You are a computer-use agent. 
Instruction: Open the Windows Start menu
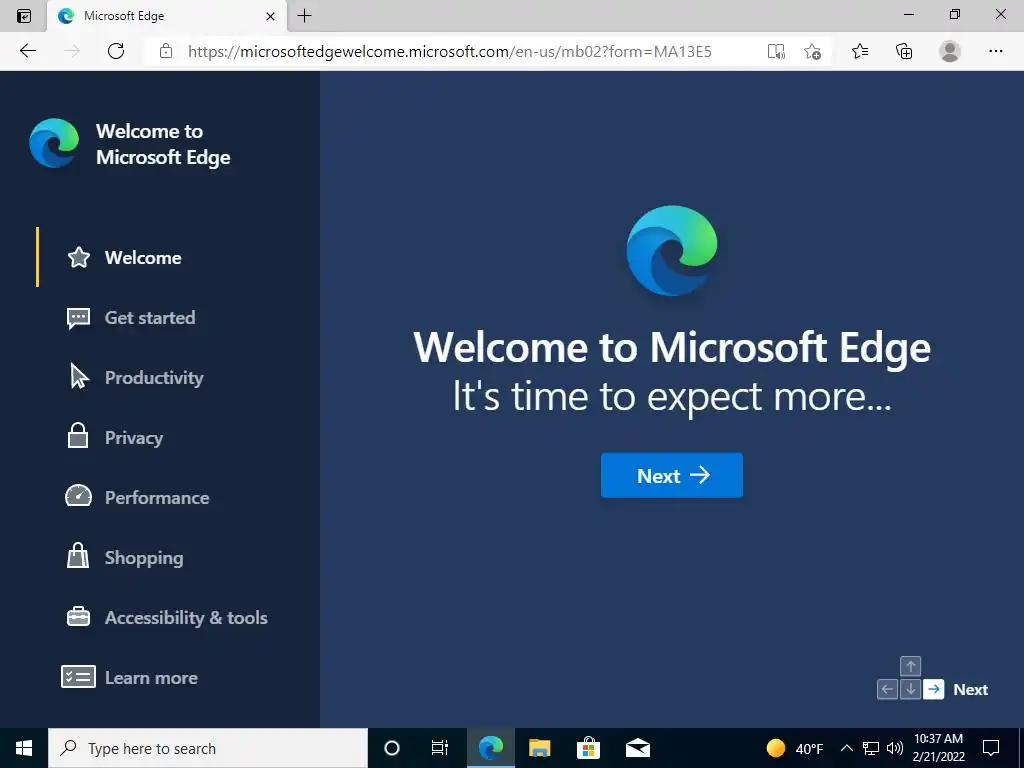coord(24,748)
